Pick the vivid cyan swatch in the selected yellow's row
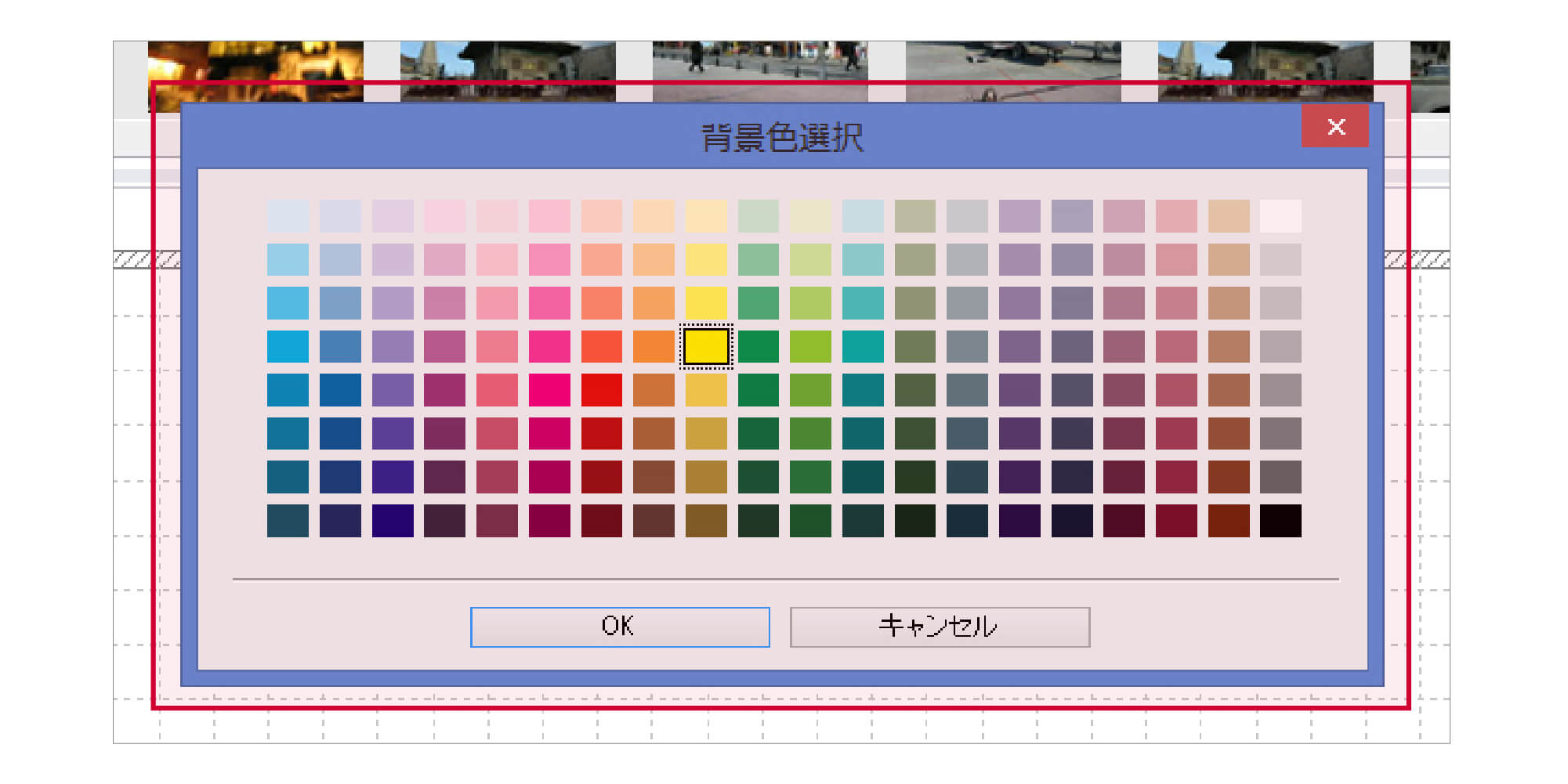1568x784 pixels. pos(288,346)
